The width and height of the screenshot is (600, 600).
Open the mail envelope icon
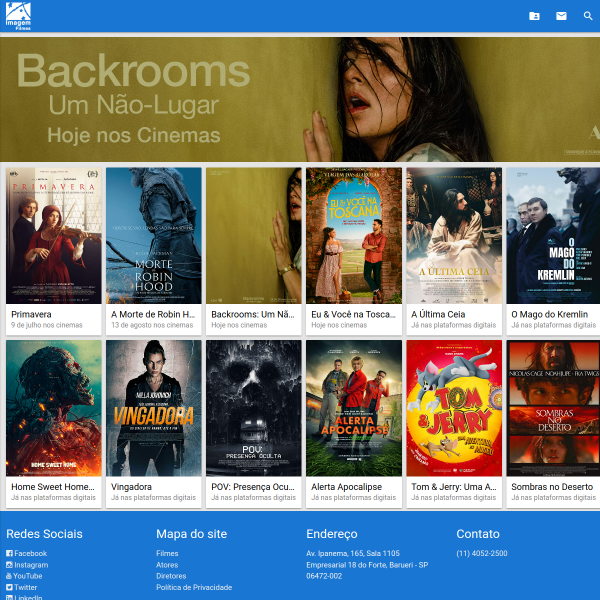[x=561, y=16]
